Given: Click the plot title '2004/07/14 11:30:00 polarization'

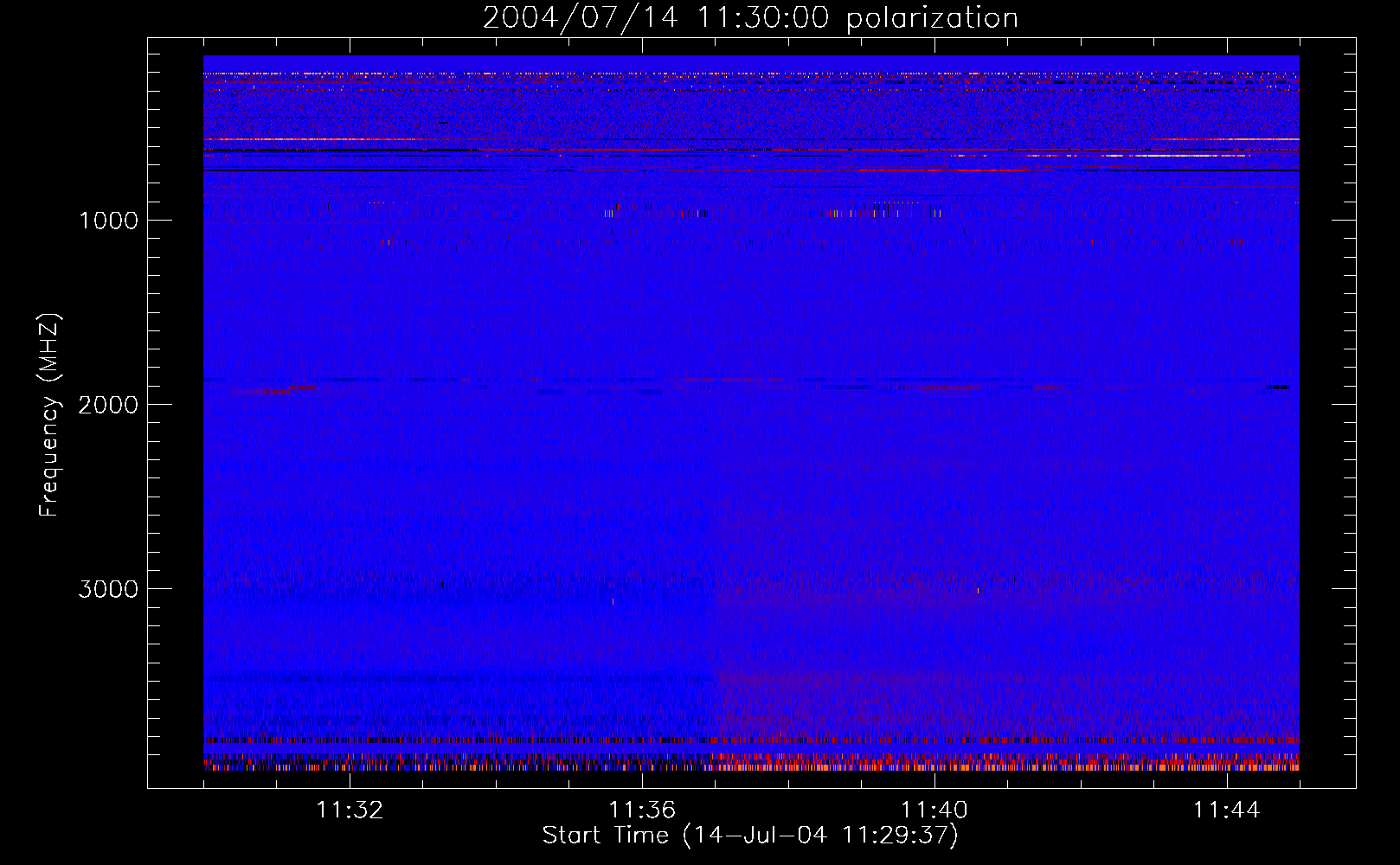Looking at the screenshot, I should pos(750,18).
